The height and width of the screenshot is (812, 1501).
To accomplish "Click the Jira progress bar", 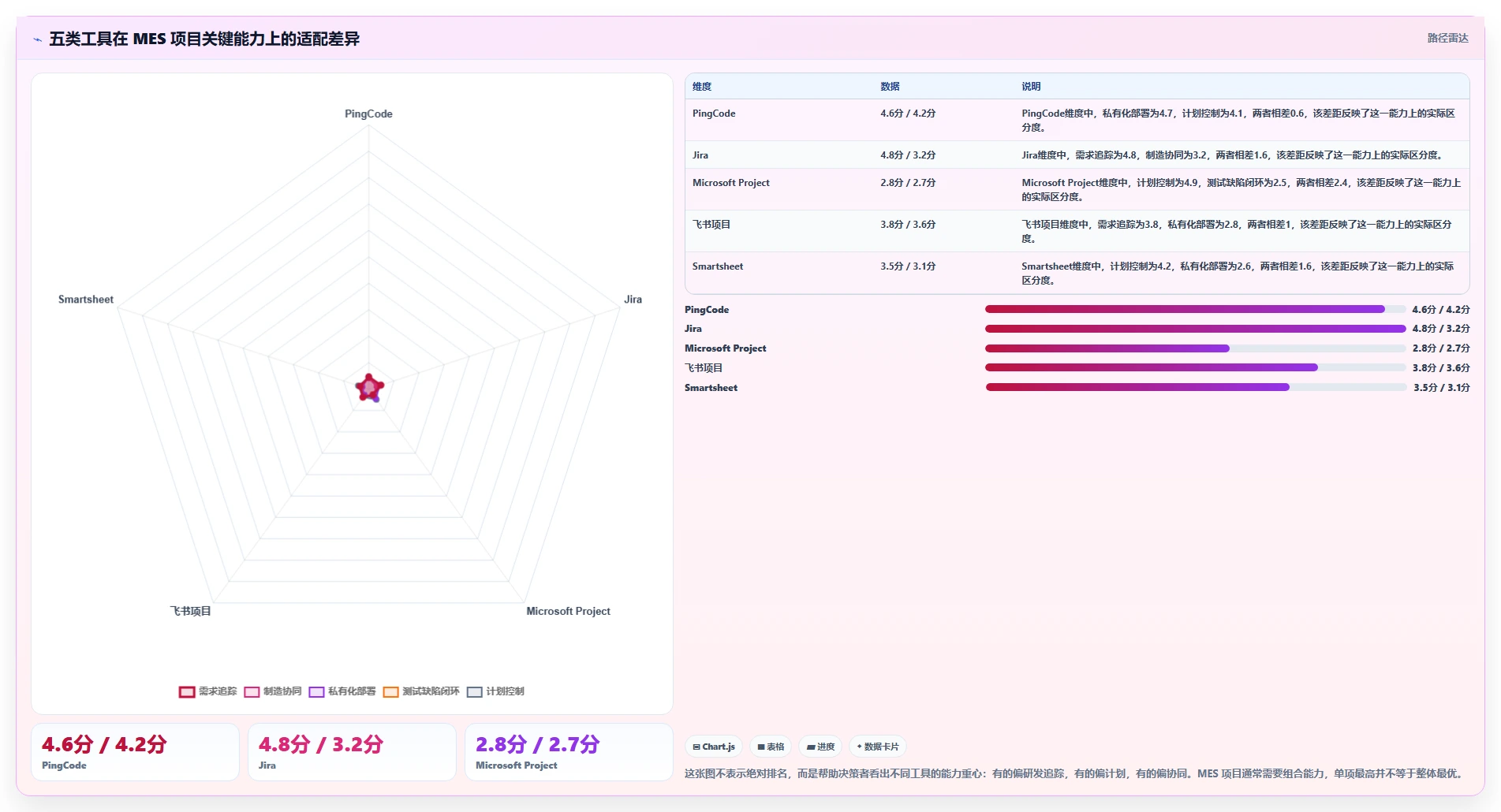I will pyautogui.click(x=1195, y=329).
